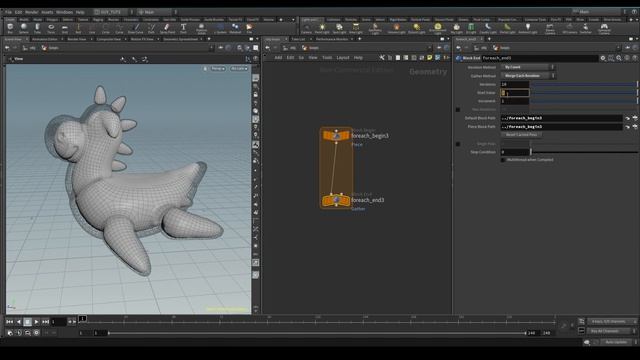
Task: Select the Draw Curve shelf tool
Action: pyautogui.click(x=136, y=28)
